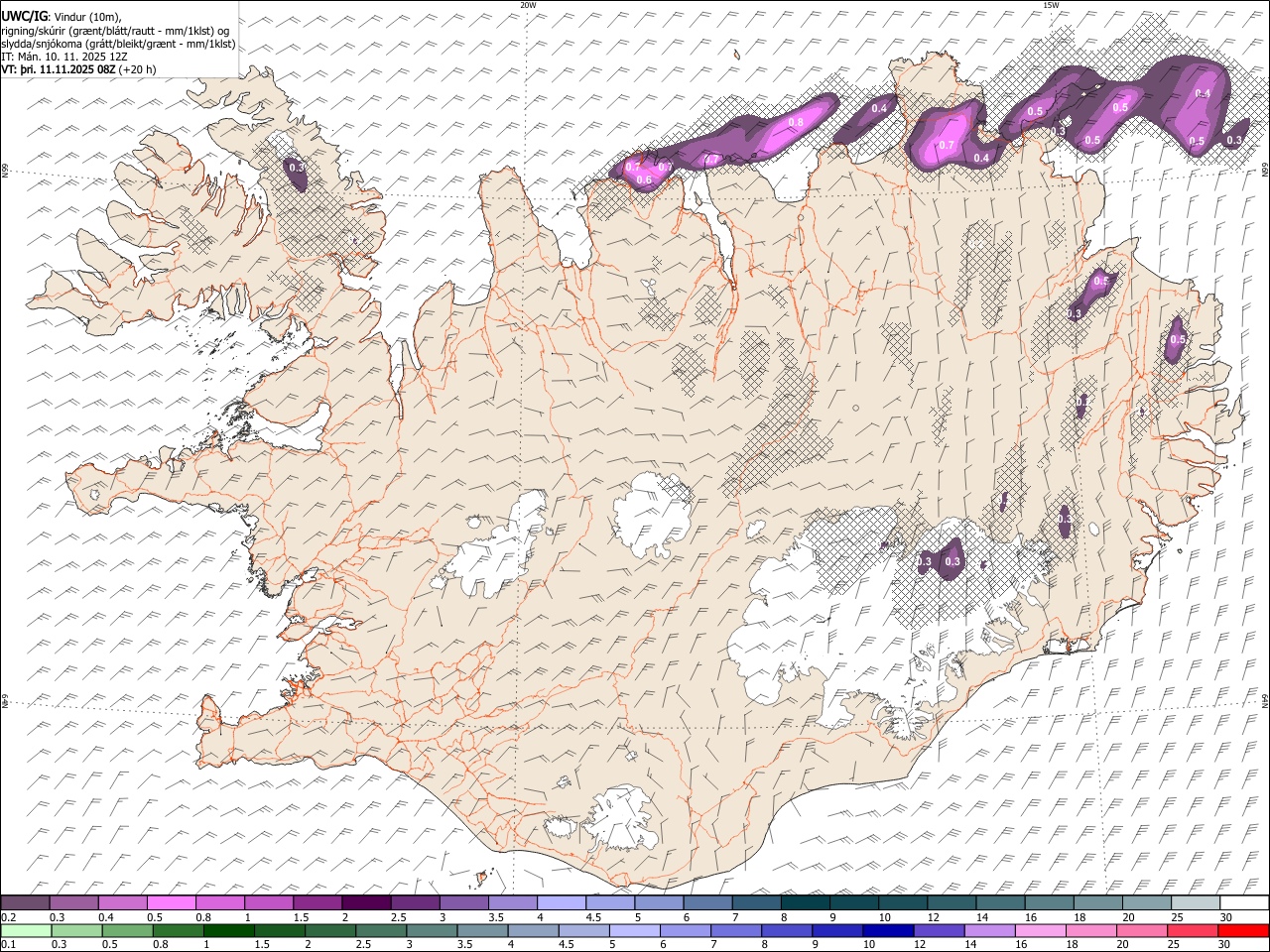Select the bright red 30 swatch in lower legend

1244,930
